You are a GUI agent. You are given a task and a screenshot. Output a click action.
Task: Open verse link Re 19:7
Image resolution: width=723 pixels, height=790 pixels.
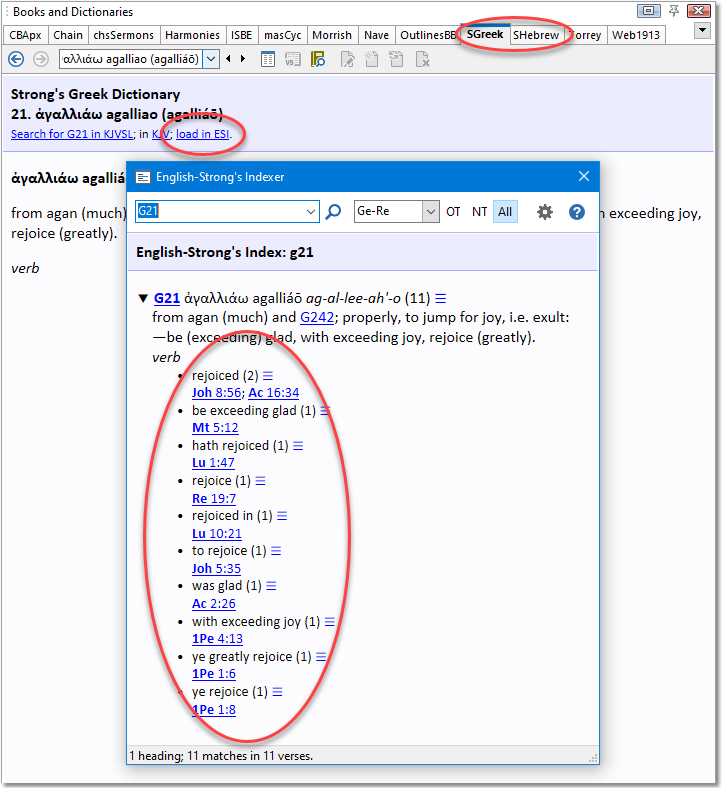(214, 499)
